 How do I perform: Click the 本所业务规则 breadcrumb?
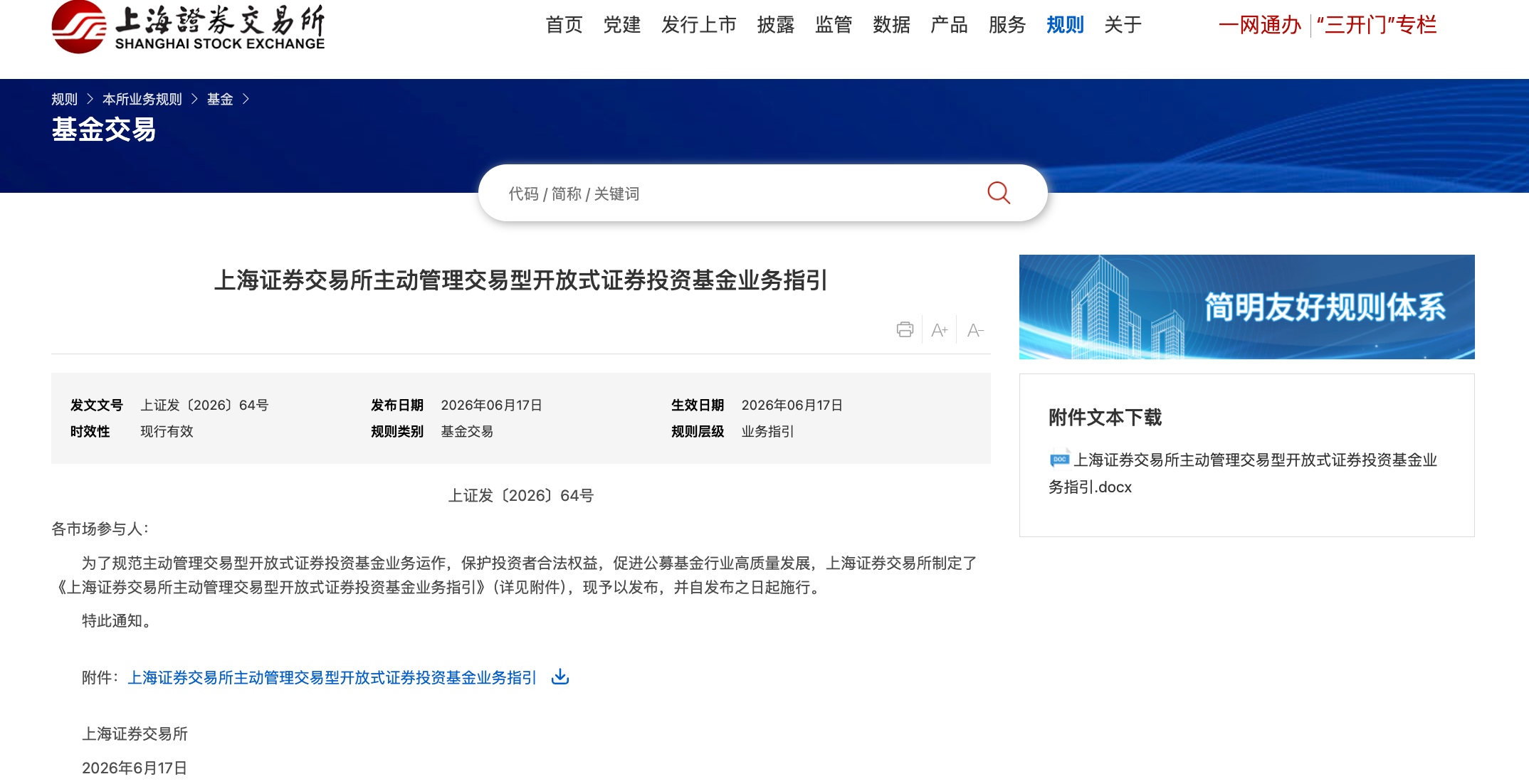pos(142,99)
